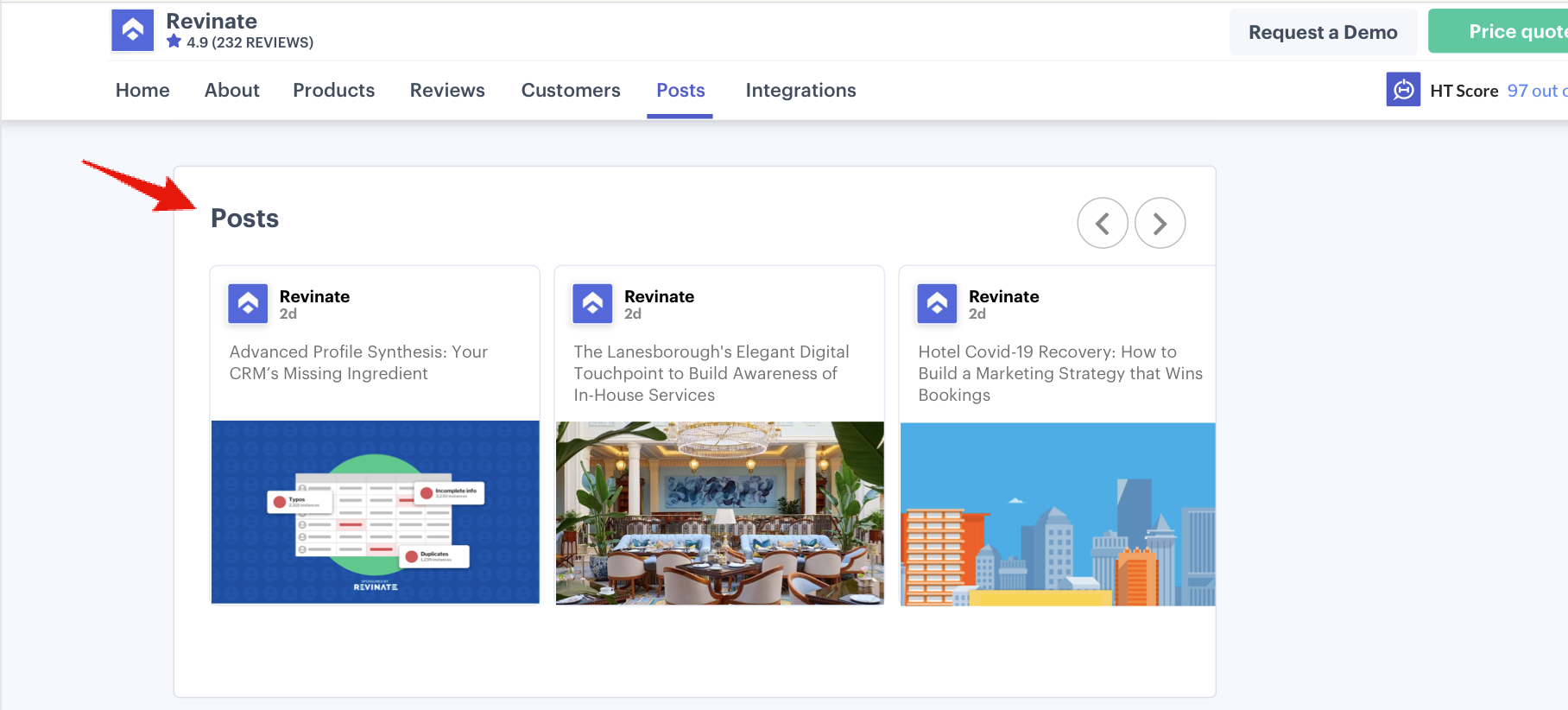Screen dimensions: 1568x710
Task: Click the blue rating star icon
Action: click(174, 41)
